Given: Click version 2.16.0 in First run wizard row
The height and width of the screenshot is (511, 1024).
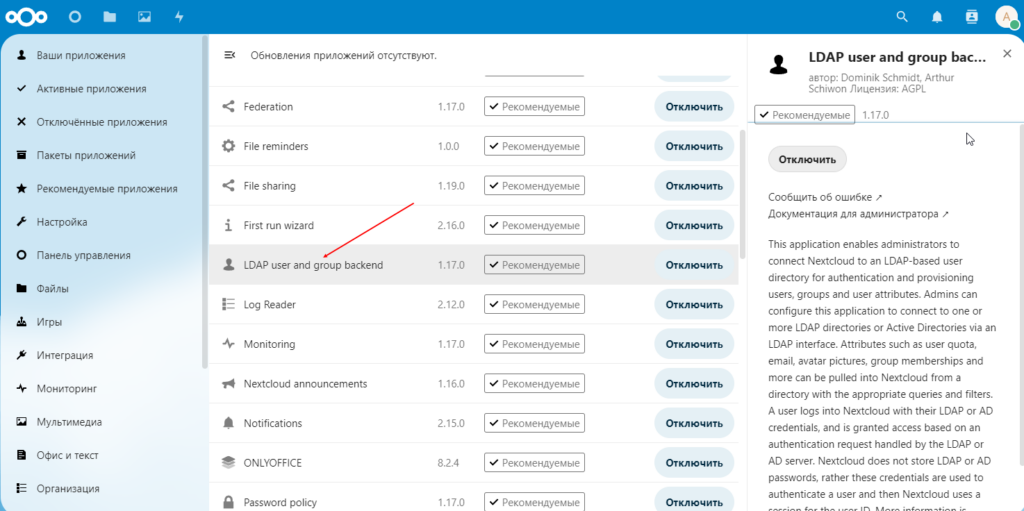Looking at the screenshot, I should (451, 225).
